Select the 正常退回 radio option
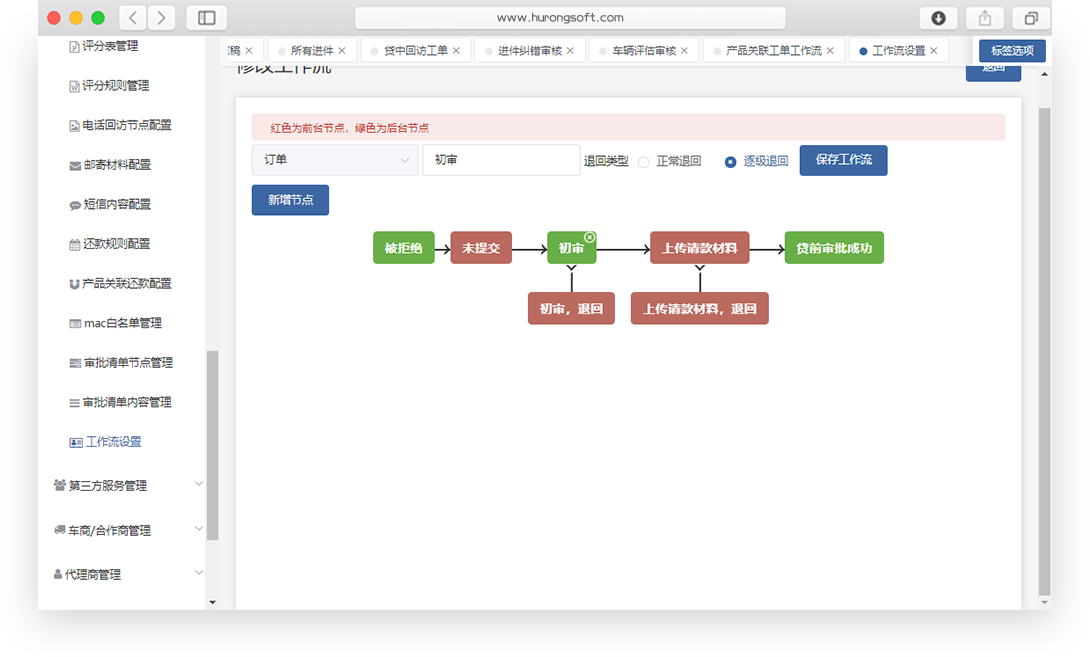The height and width of the screenshot is (657, 1090). click(x=644, y=162)
